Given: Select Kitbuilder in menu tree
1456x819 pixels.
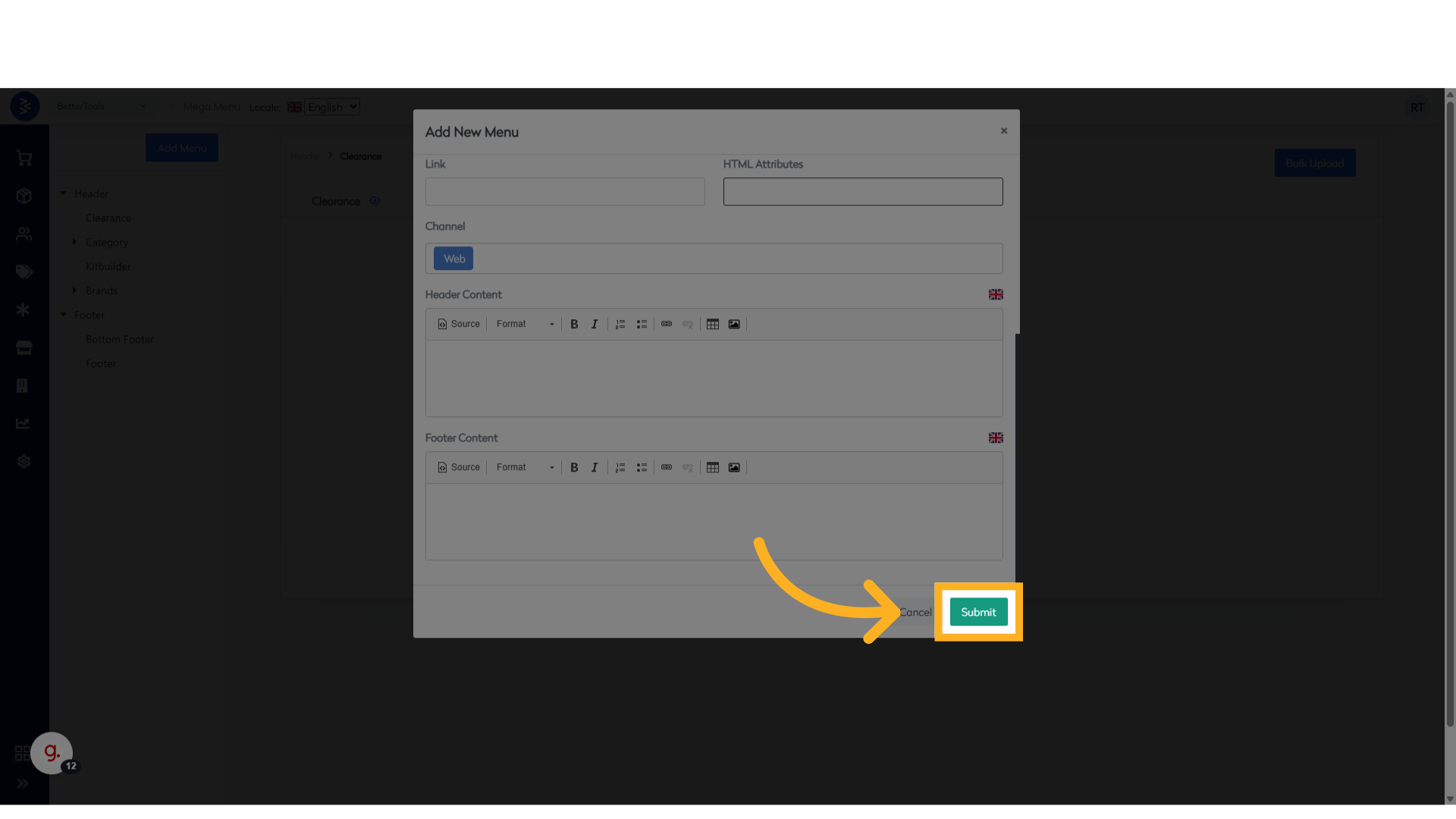Looking at the screenshot, I should click(x=108, y=266).
